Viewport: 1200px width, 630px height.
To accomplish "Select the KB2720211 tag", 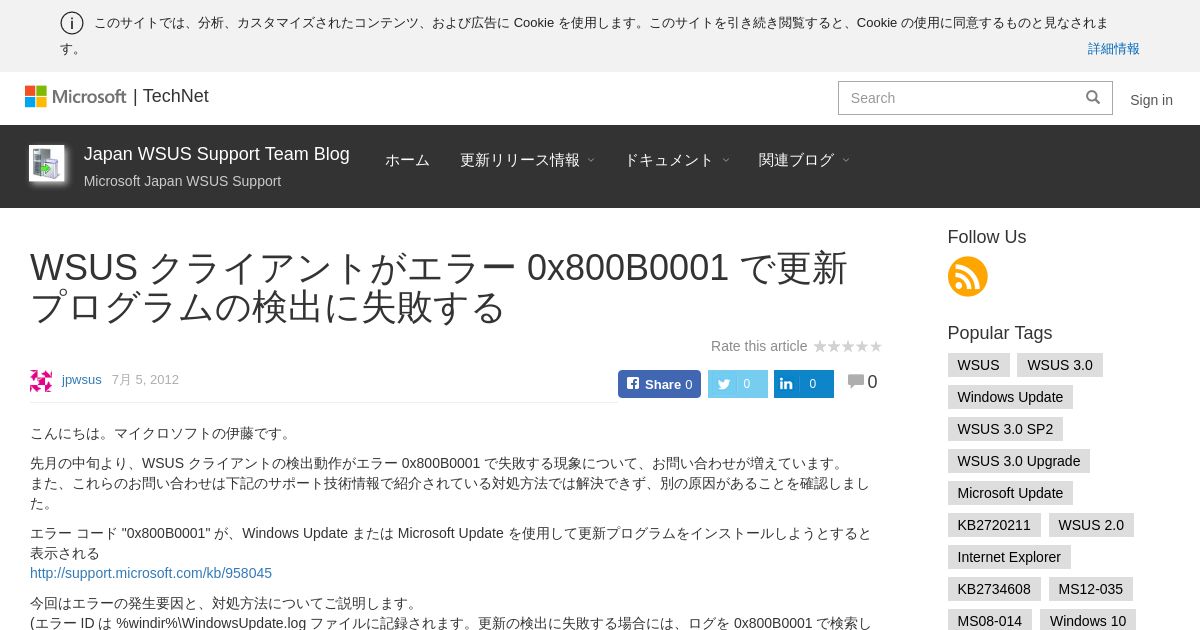I will (x=994, y=525).
